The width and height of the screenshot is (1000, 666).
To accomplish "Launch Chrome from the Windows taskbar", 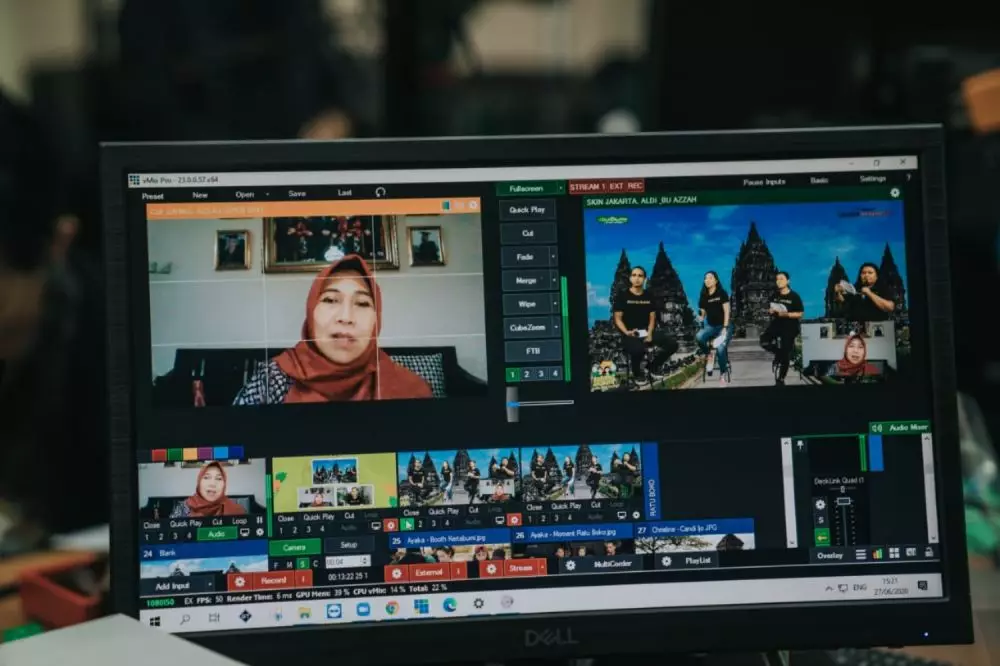I will point(392,607).
